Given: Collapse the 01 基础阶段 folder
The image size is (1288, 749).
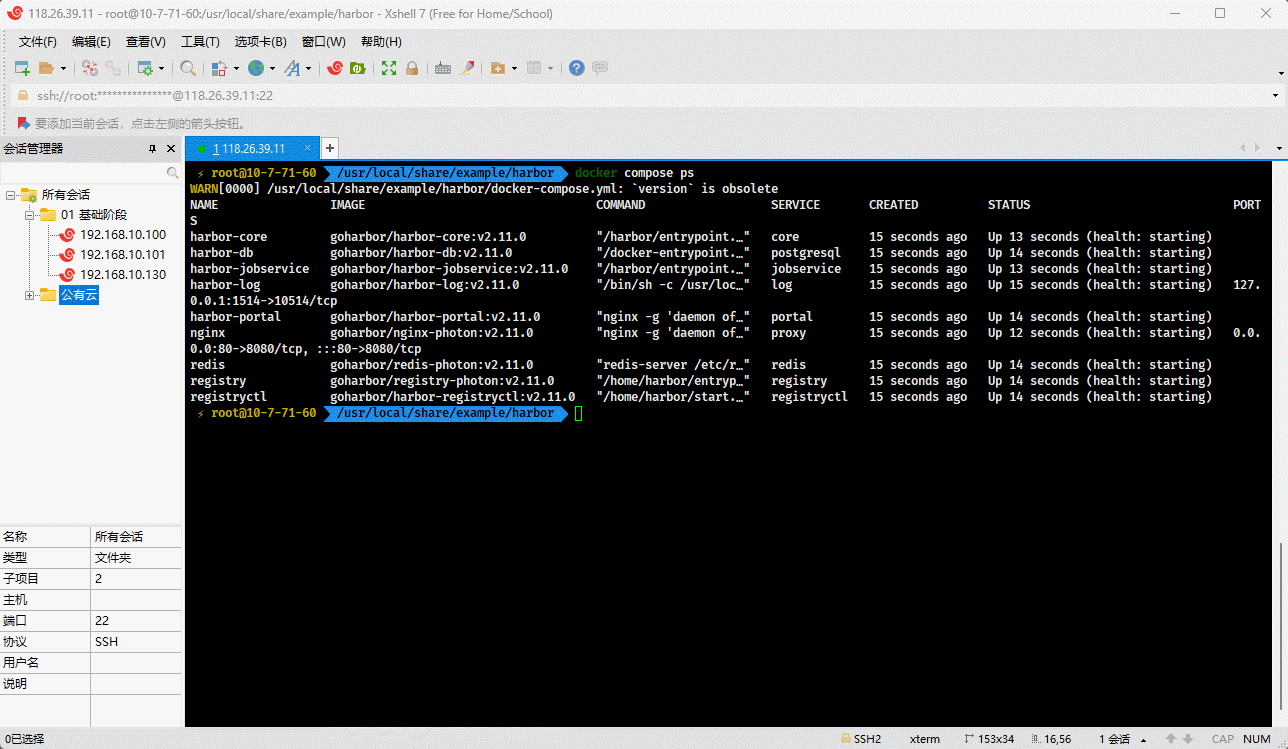Looking at the screenshot, I should click(30, 215).
